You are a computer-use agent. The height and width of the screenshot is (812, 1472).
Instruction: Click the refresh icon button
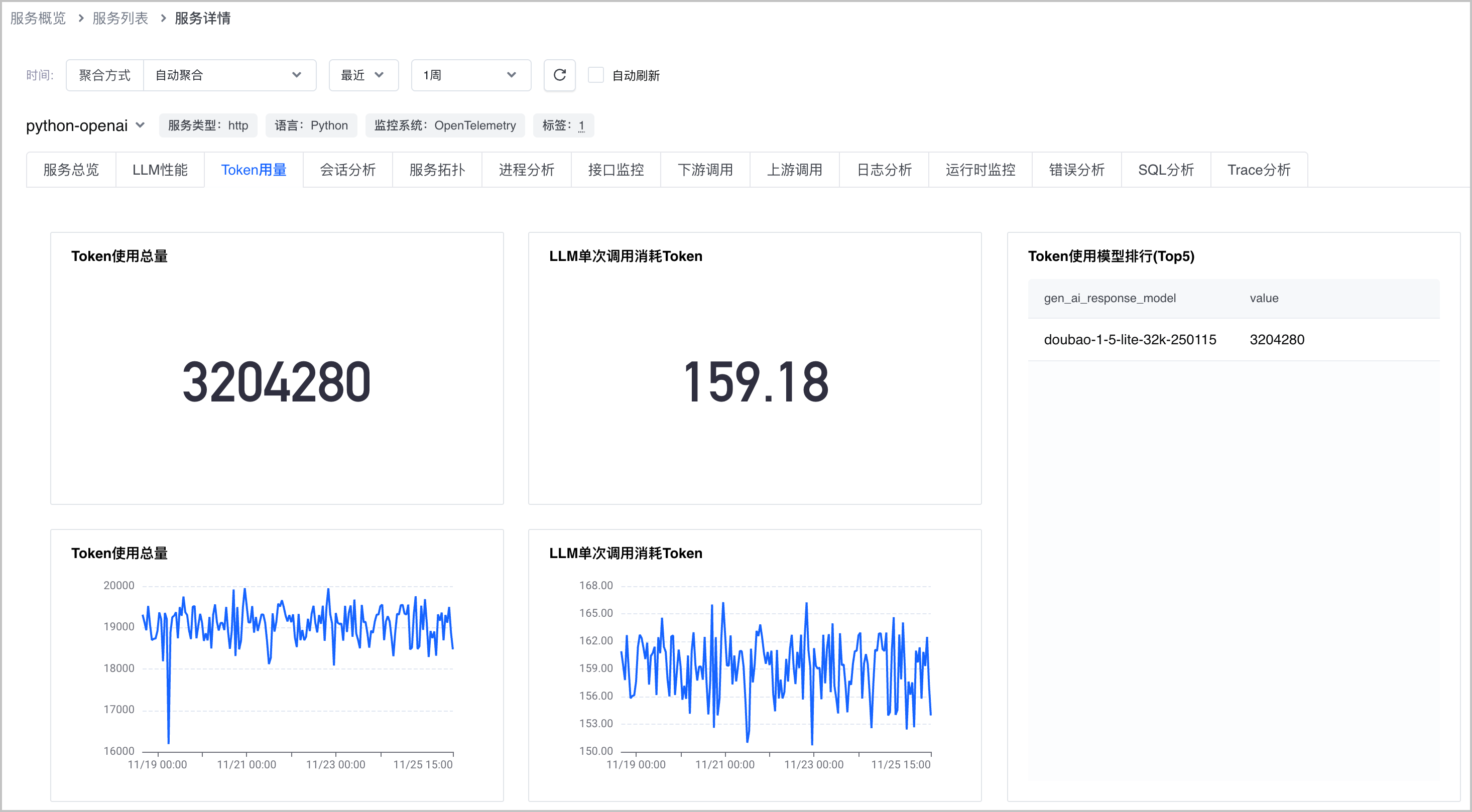pyautogui.click(x=559, y=75)
